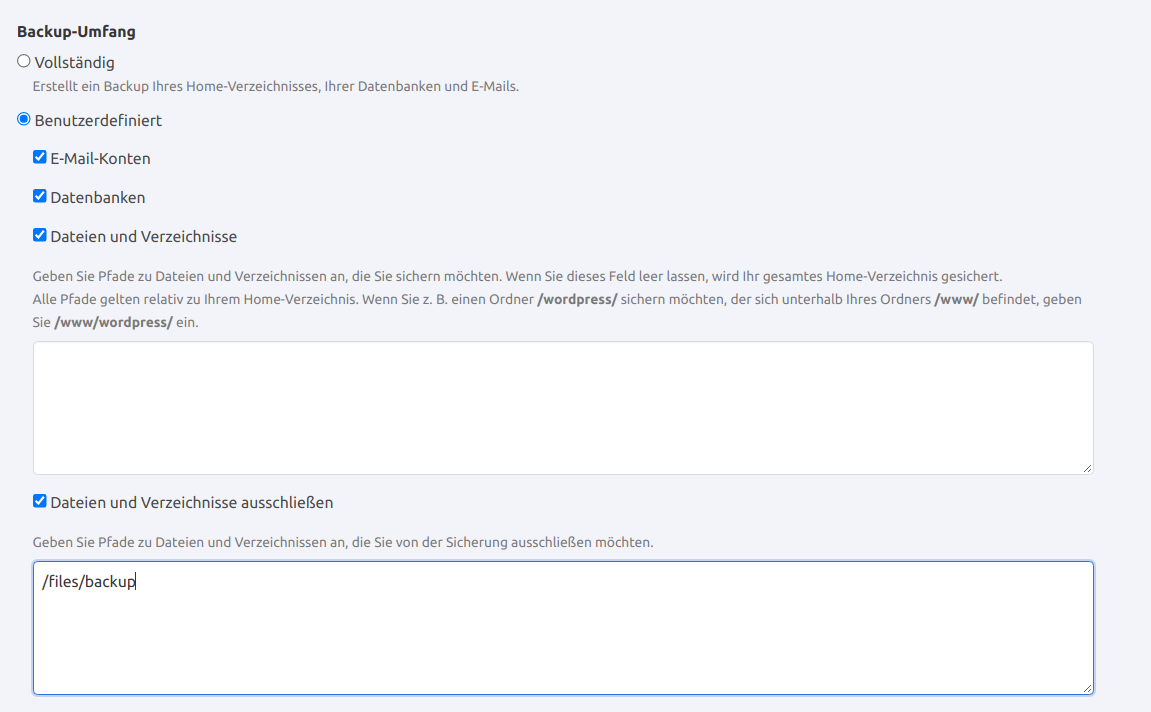Click into the empty include-paths text area
Viewport: 1151px width, 712px height.
point(562,407)
